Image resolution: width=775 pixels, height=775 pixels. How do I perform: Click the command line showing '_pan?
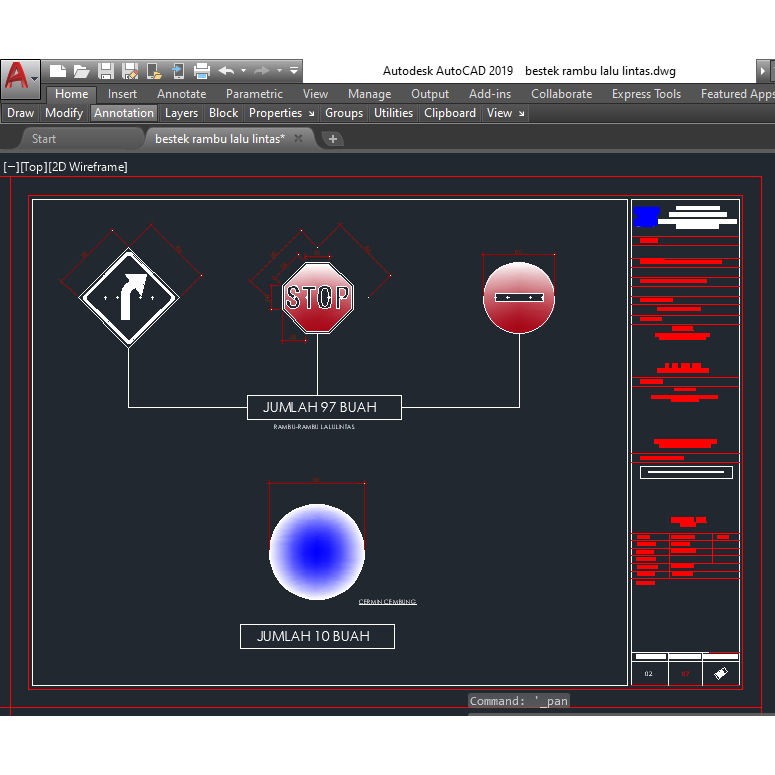(x=518, y=701)
